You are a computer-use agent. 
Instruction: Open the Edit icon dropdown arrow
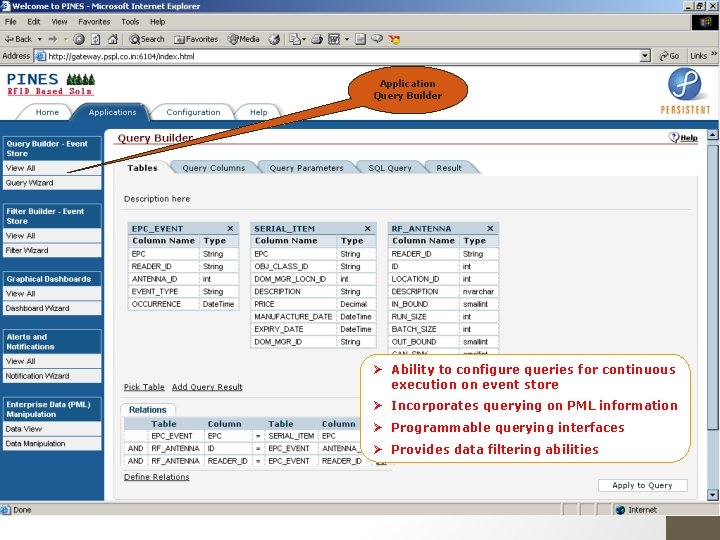[x=347, y=39]
